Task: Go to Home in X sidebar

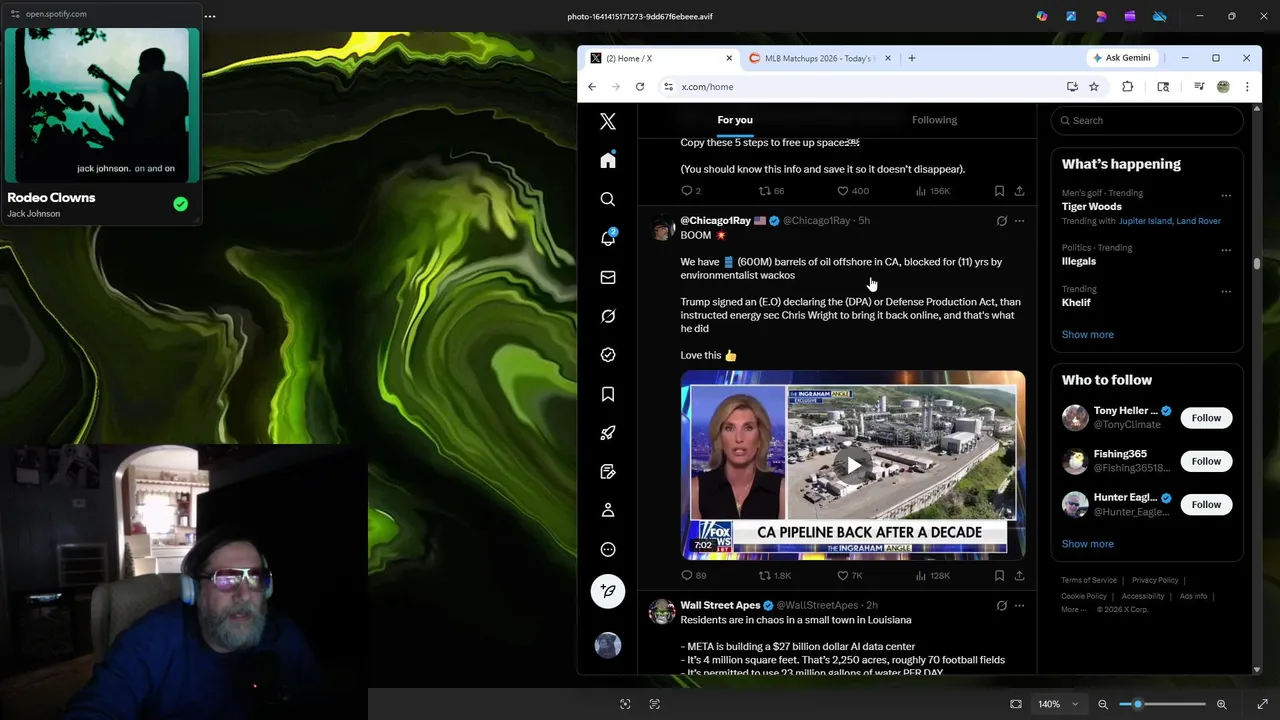Action: pos(608,161)
